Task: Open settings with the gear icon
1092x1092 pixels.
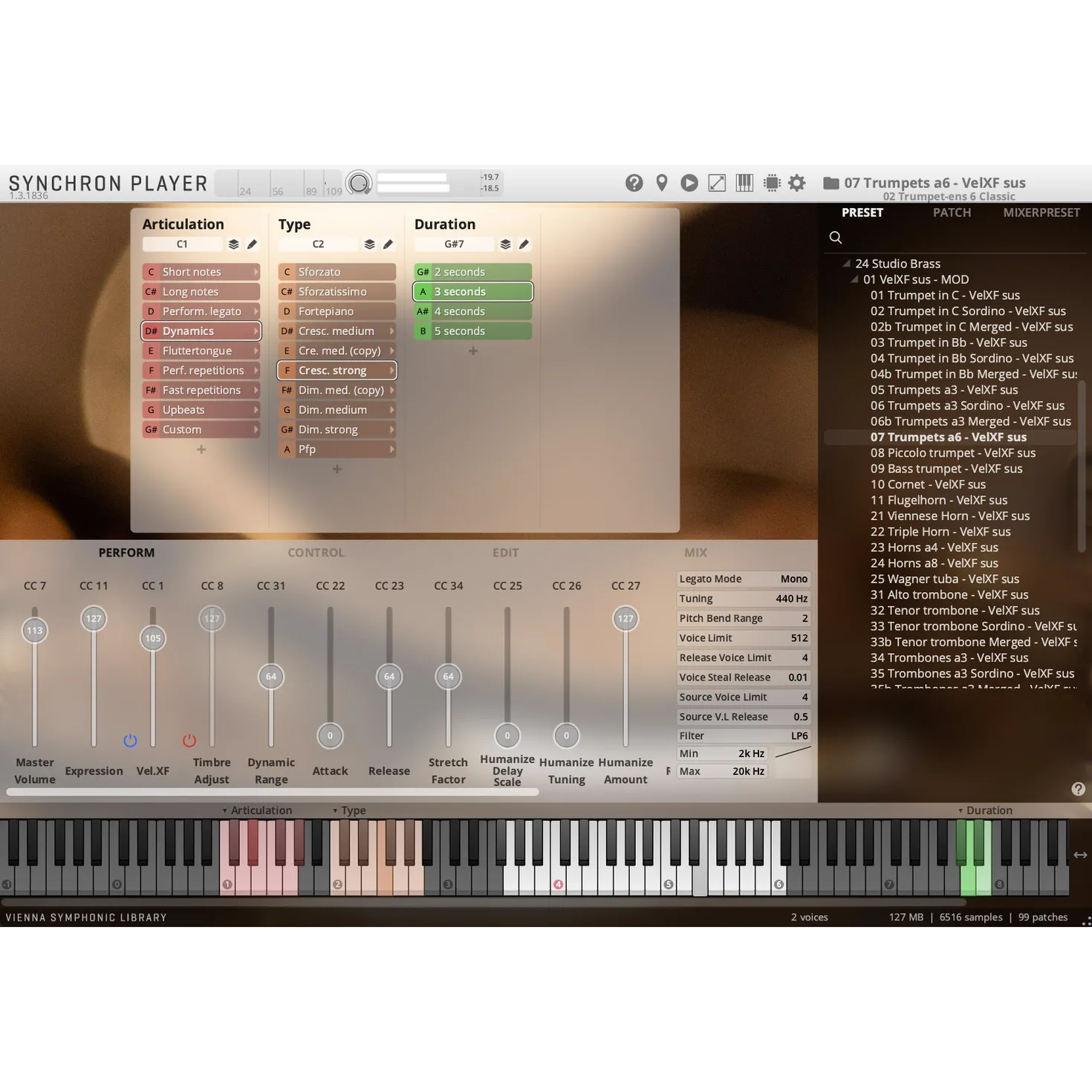Action: (797, 183)
